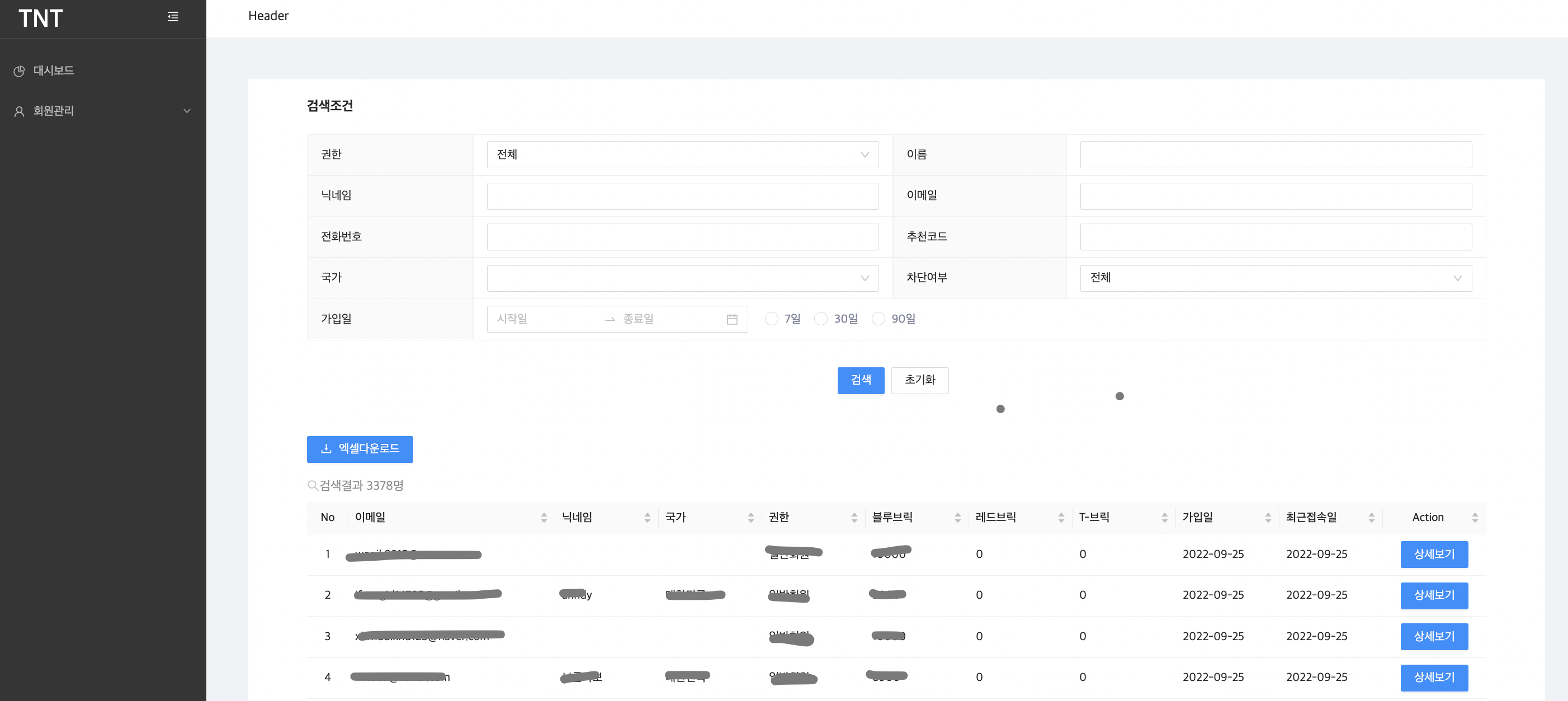1568x701 pixels.
Task: Sort the table by 이메일 column arrows
Action: tap(544, 517)
